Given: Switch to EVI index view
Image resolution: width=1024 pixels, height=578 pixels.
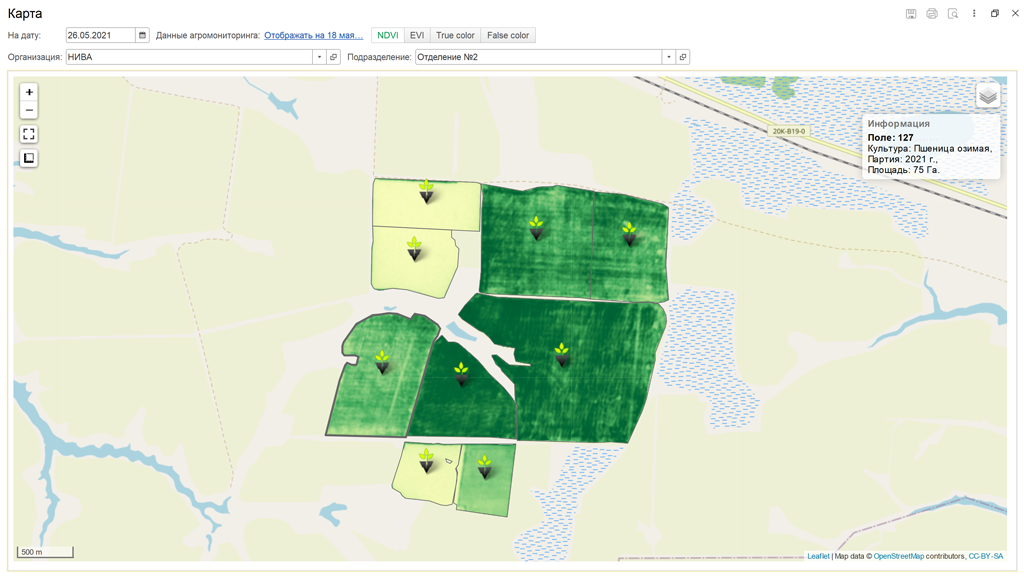Looking at the screenshot, I should tap(417, 35).
